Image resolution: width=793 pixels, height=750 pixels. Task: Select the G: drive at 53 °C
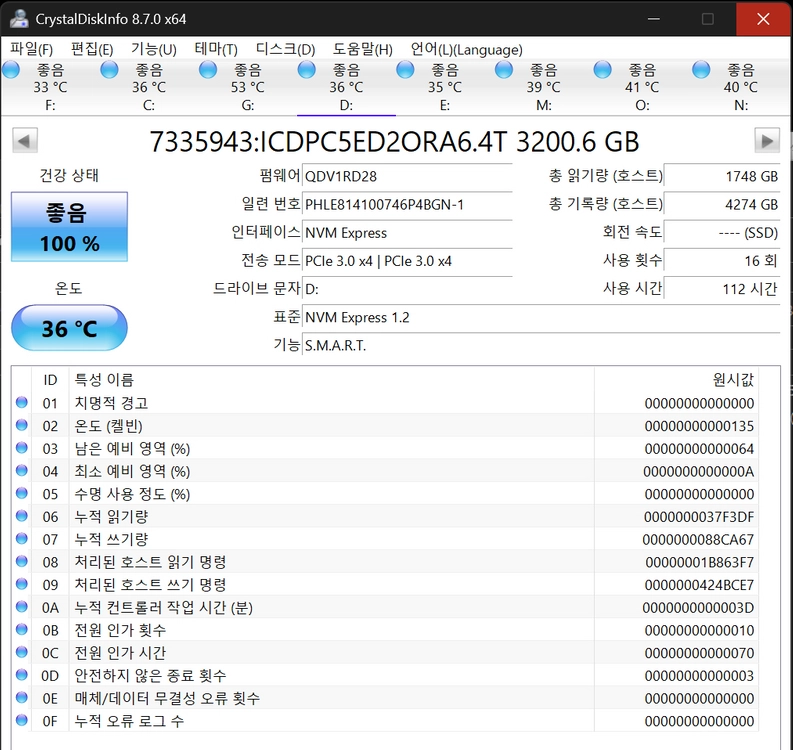point(247,87)
